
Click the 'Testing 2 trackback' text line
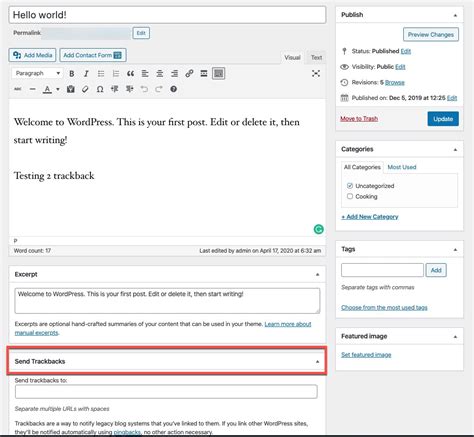coord(54,176)
